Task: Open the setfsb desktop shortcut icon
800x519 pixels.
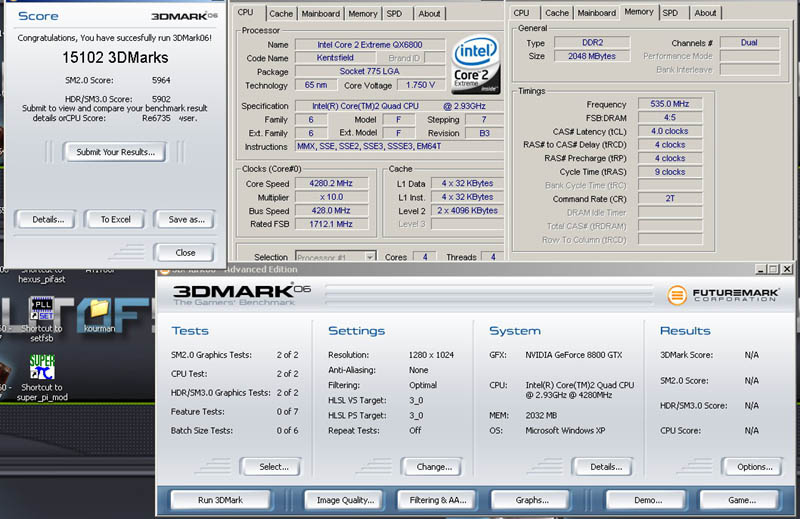Action: 42,309
